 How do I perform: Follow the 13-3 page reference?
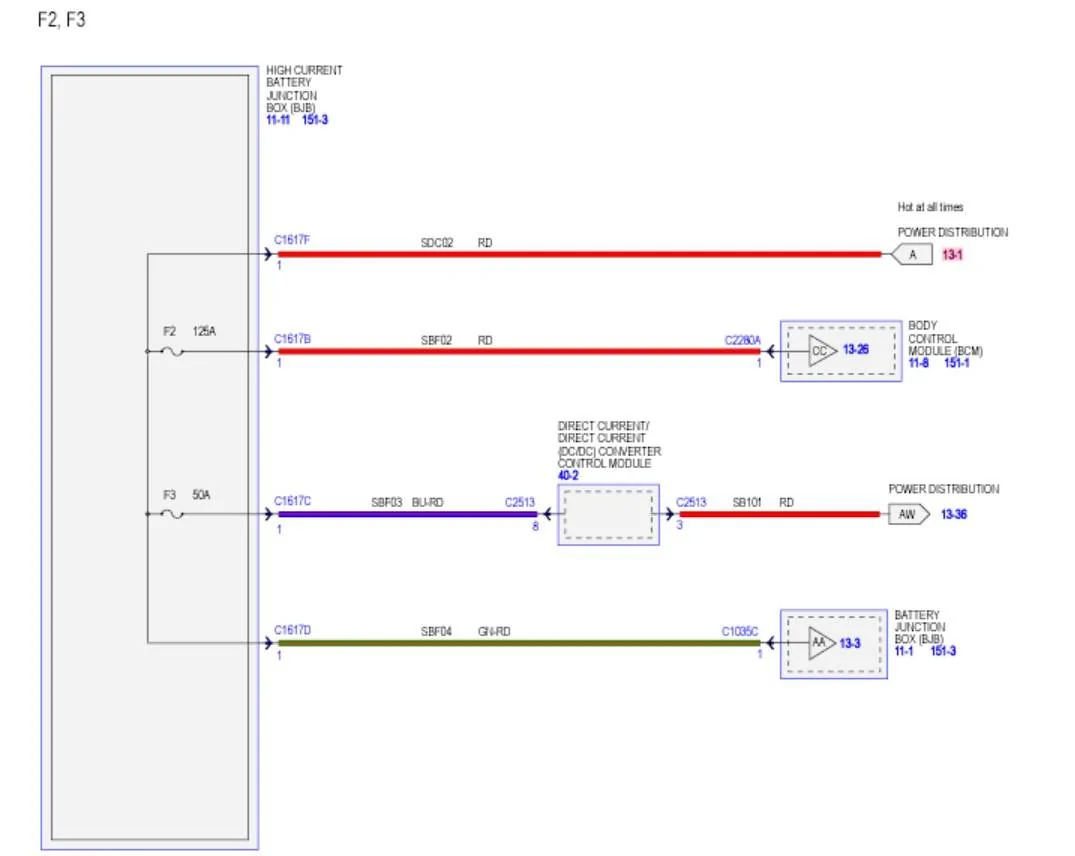[x=849, y=643]
